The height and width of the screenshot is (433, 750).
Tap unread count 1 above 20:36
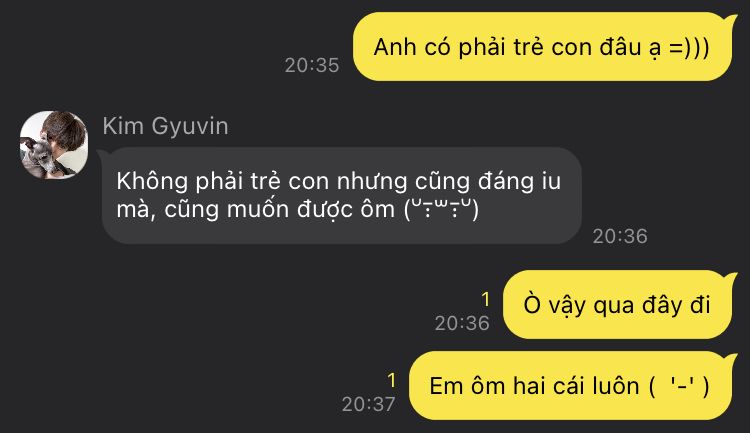485,300
